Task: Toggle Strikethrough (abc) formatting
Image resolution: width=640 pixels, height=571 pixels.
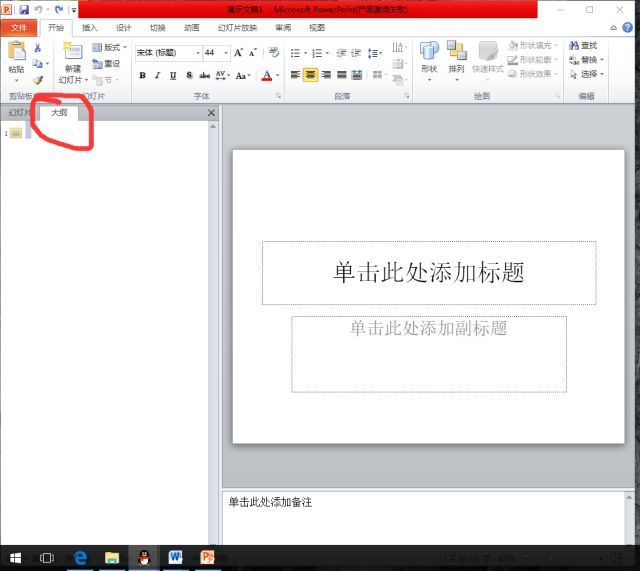Action: (x=204, y=76)
